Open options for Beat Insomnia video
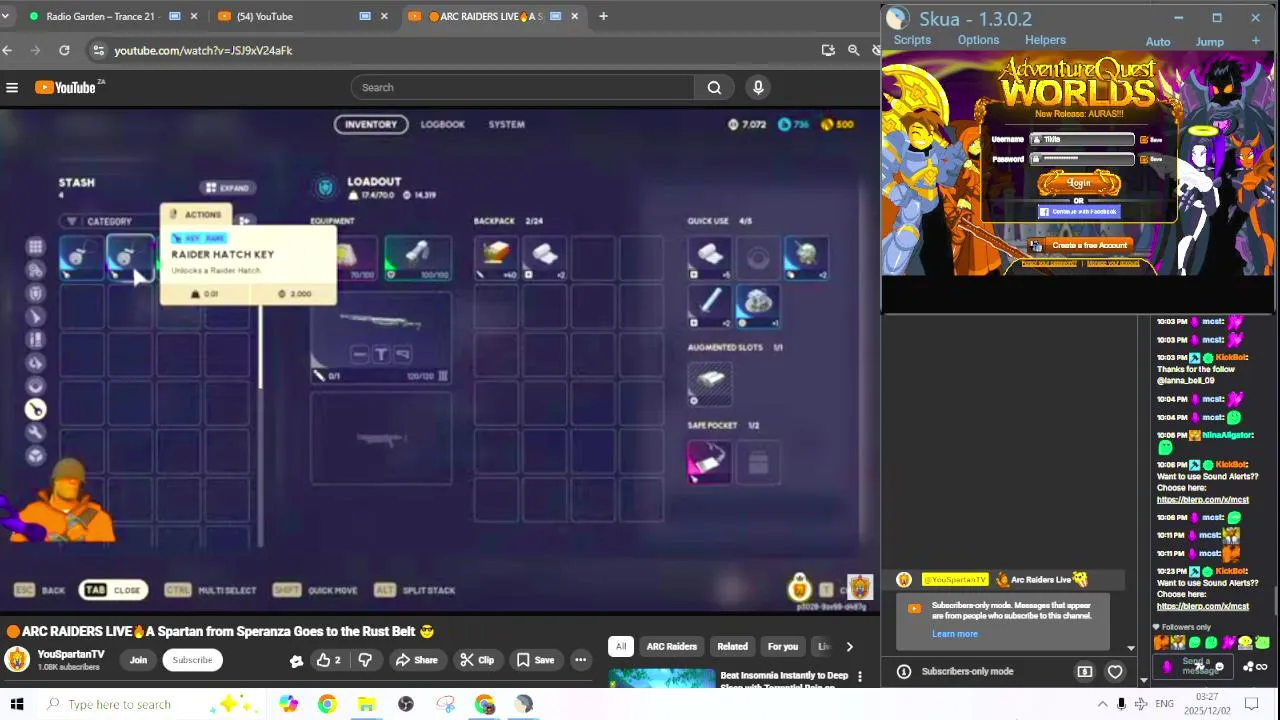 (859, 677)
